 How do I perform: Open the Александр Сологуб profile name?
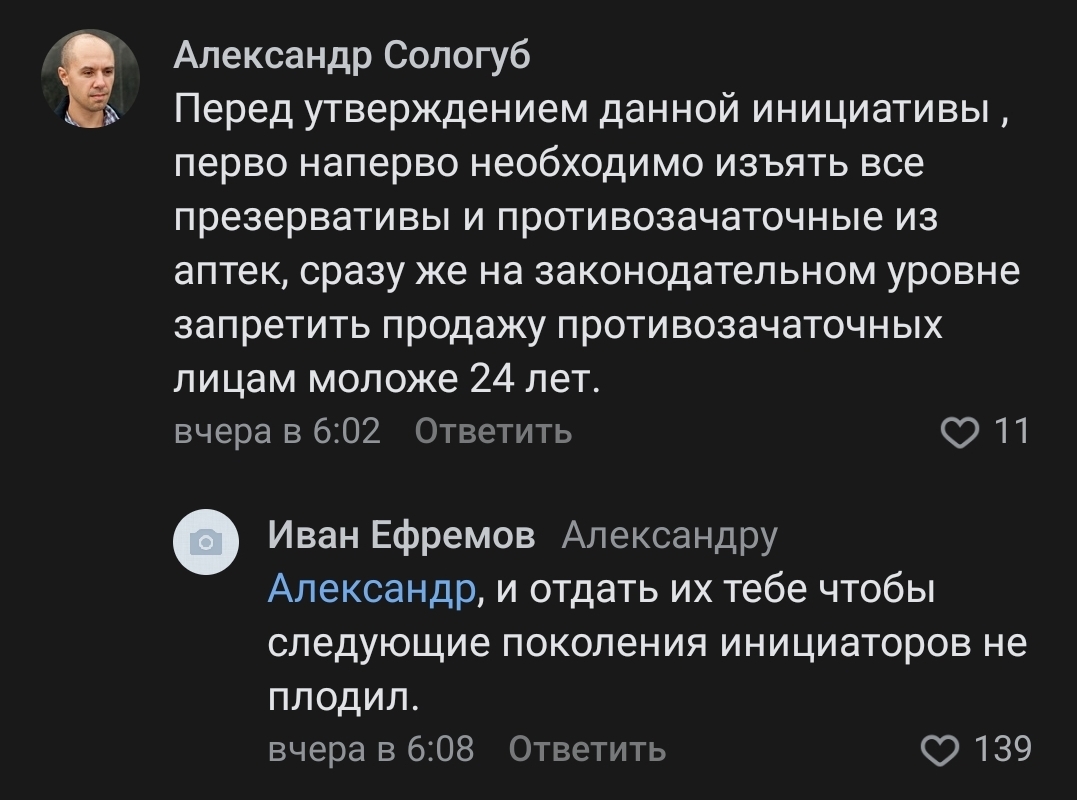click(352, 56)
